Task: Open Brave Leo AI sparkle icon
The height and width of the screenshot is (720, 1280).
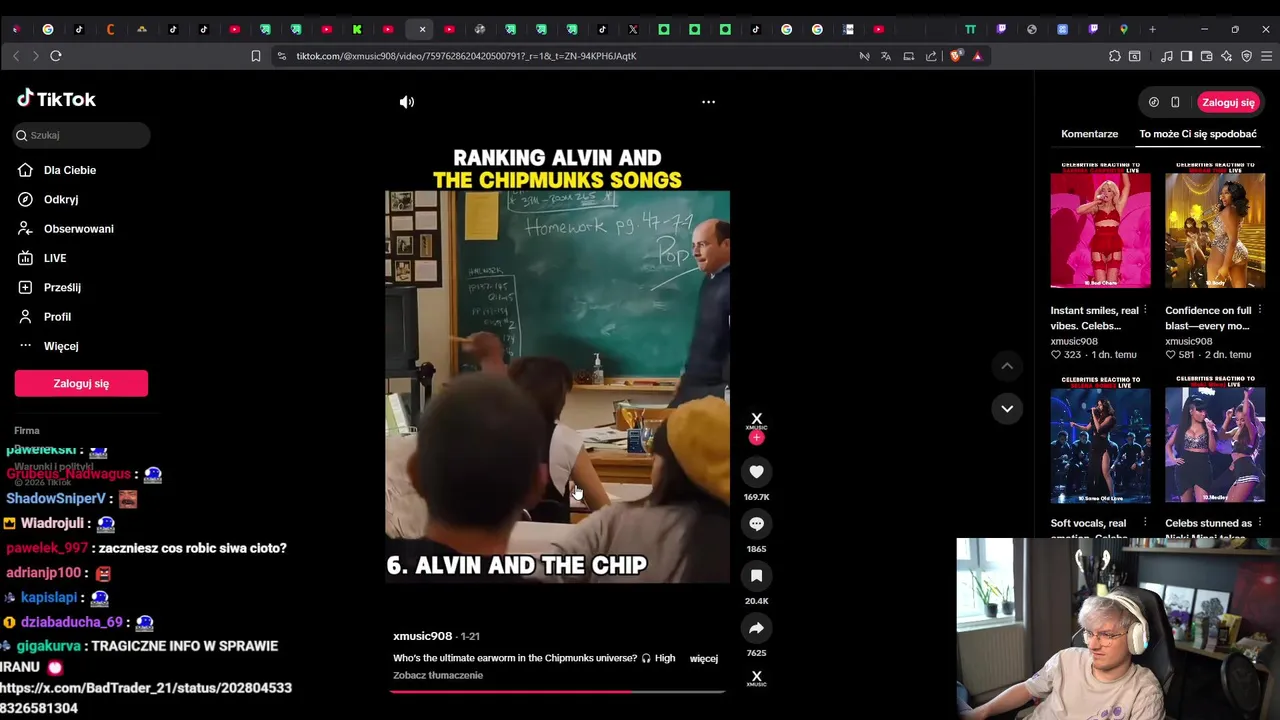Action: (1227, 56)
